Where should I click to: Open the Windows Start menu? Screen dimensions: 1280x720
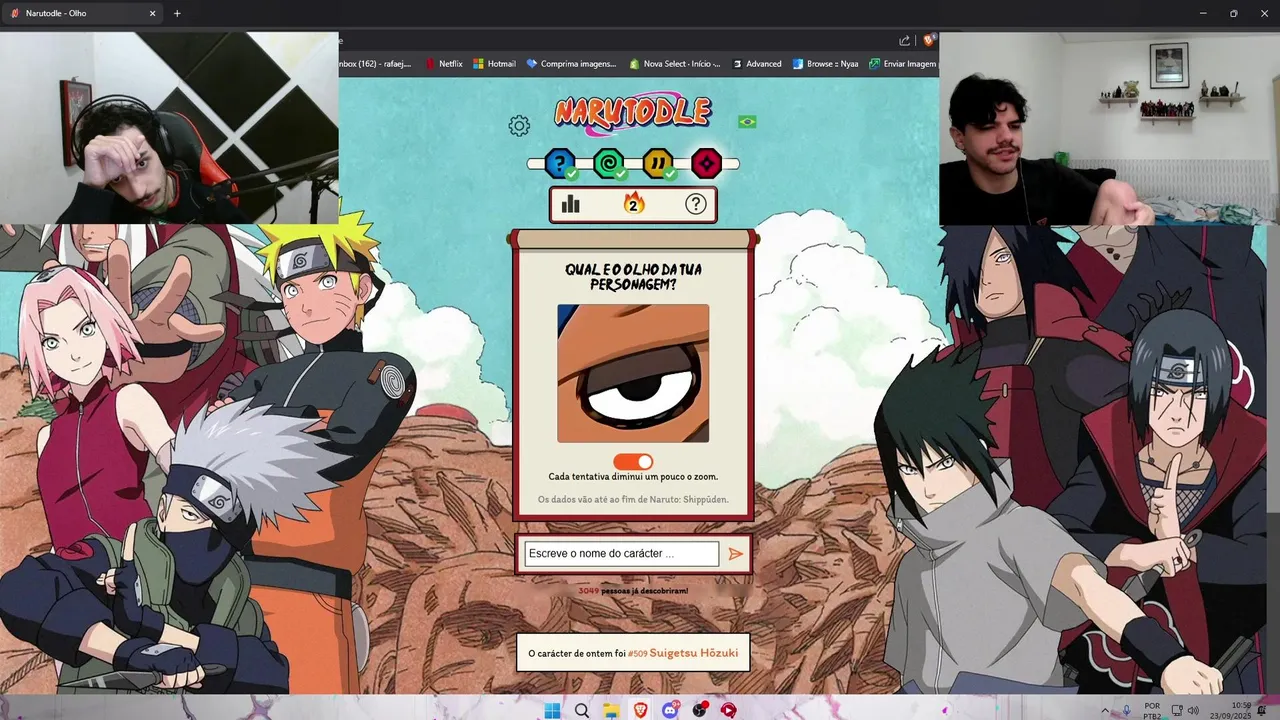click(x=551, y=710)
